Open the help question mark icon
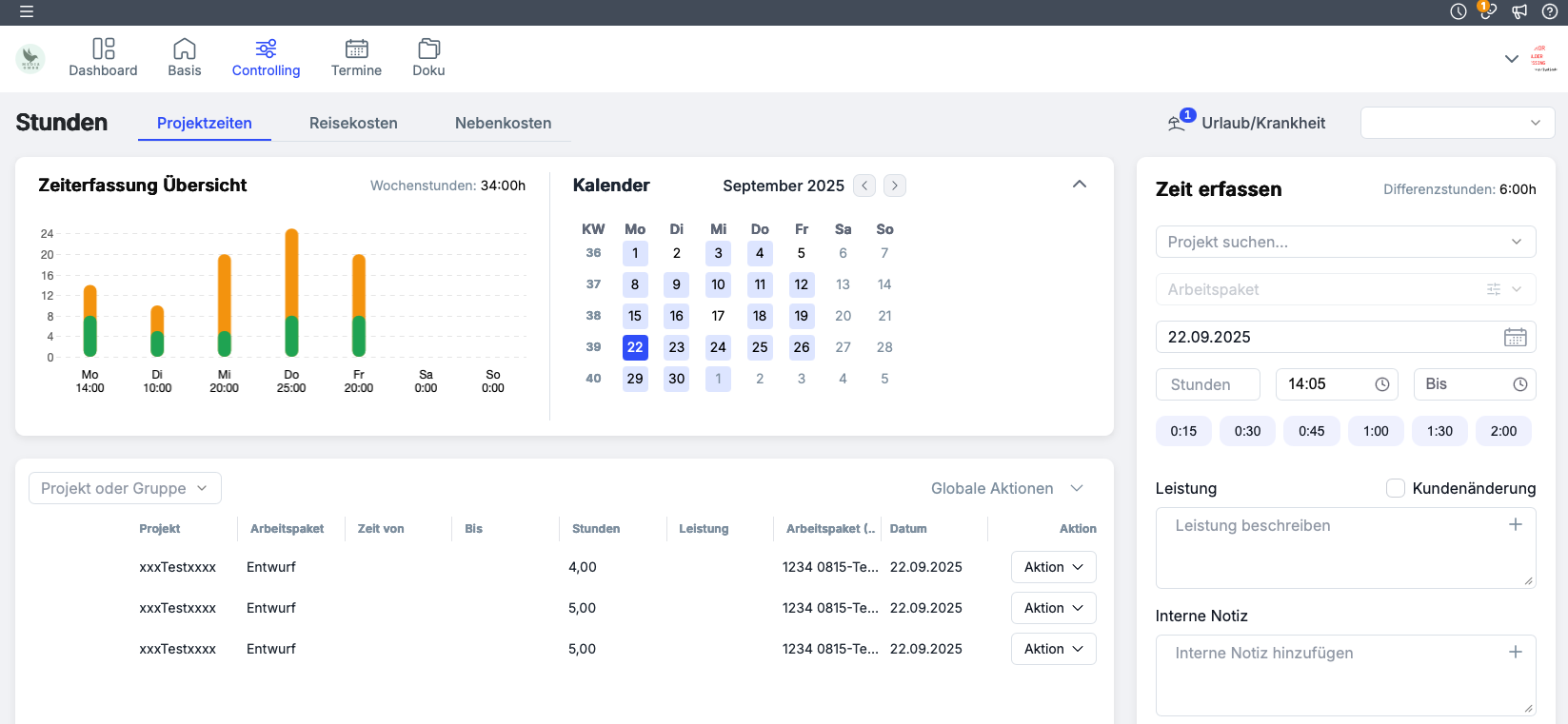1568x724 pixels. click(x=1550, y=12)
